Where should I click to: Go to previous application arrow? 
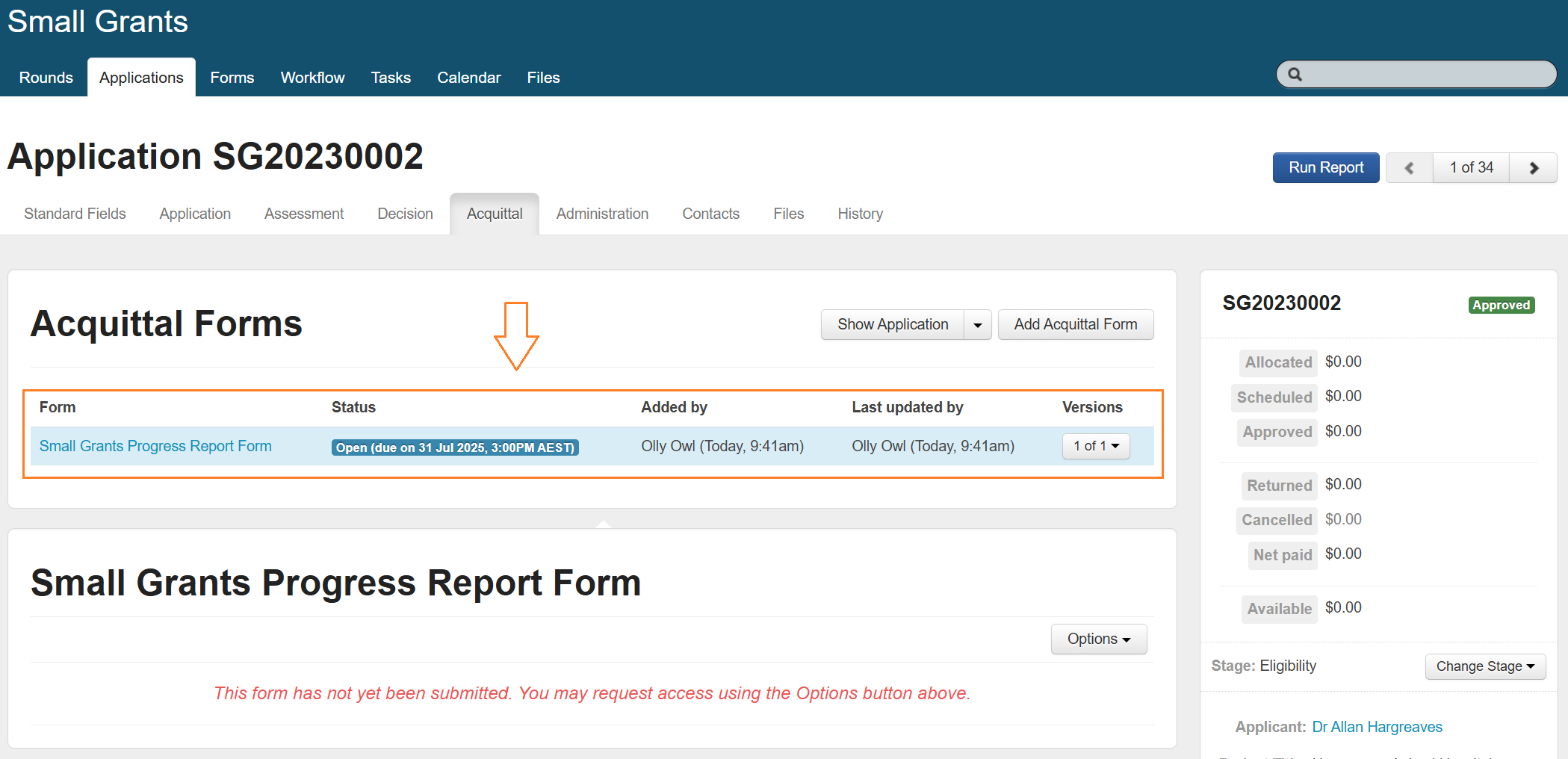pos(1409,168)
